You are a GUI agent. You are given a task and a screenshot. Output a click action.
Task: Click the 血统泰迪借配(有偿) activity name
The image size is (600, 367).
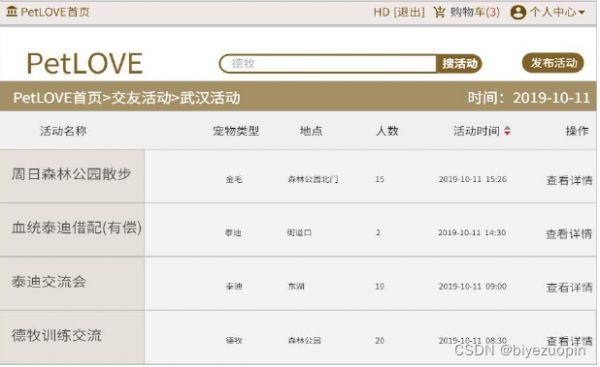77,228
